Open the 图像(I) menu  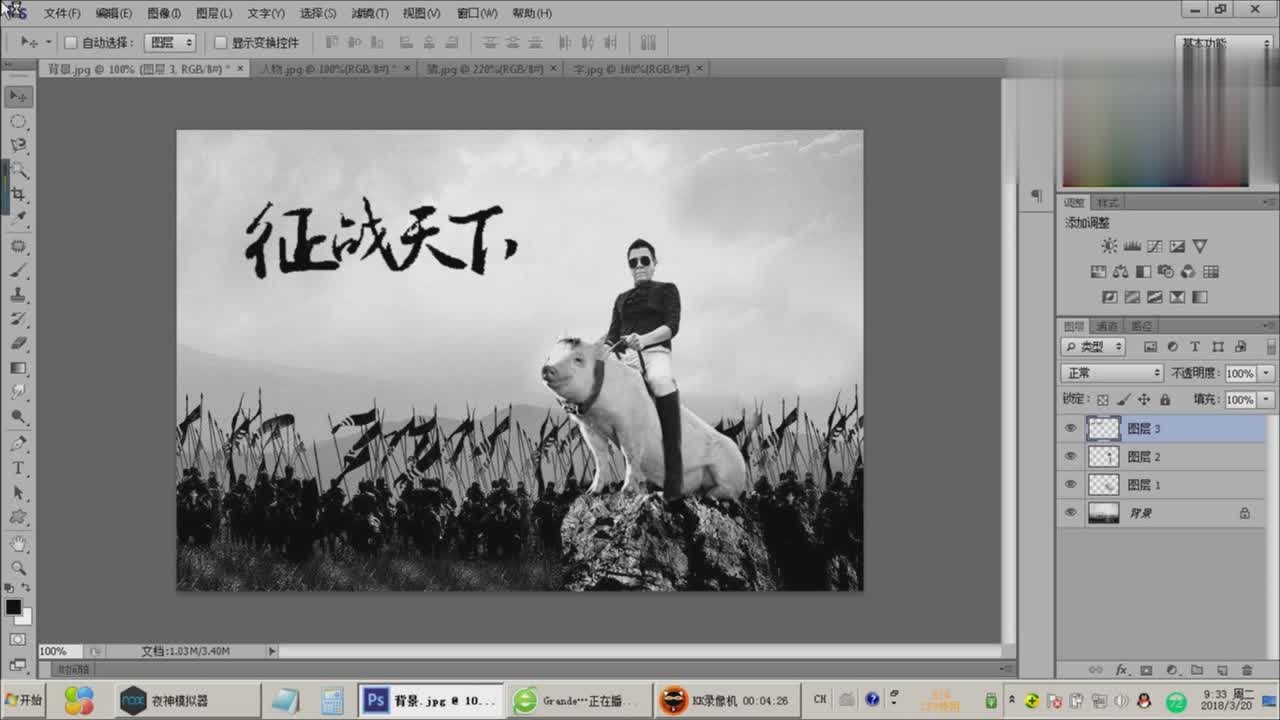pyautogui.click(x=164, y=13)
